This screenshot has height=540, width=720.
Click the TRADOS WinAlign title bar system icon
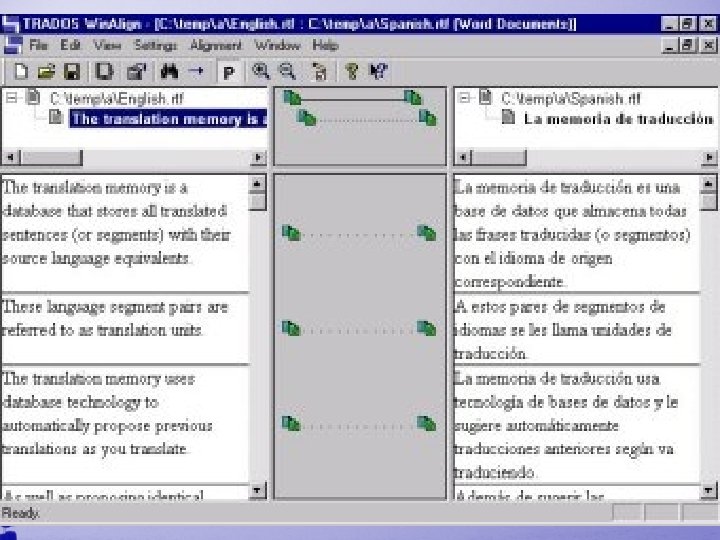click(x=10, y=24)
